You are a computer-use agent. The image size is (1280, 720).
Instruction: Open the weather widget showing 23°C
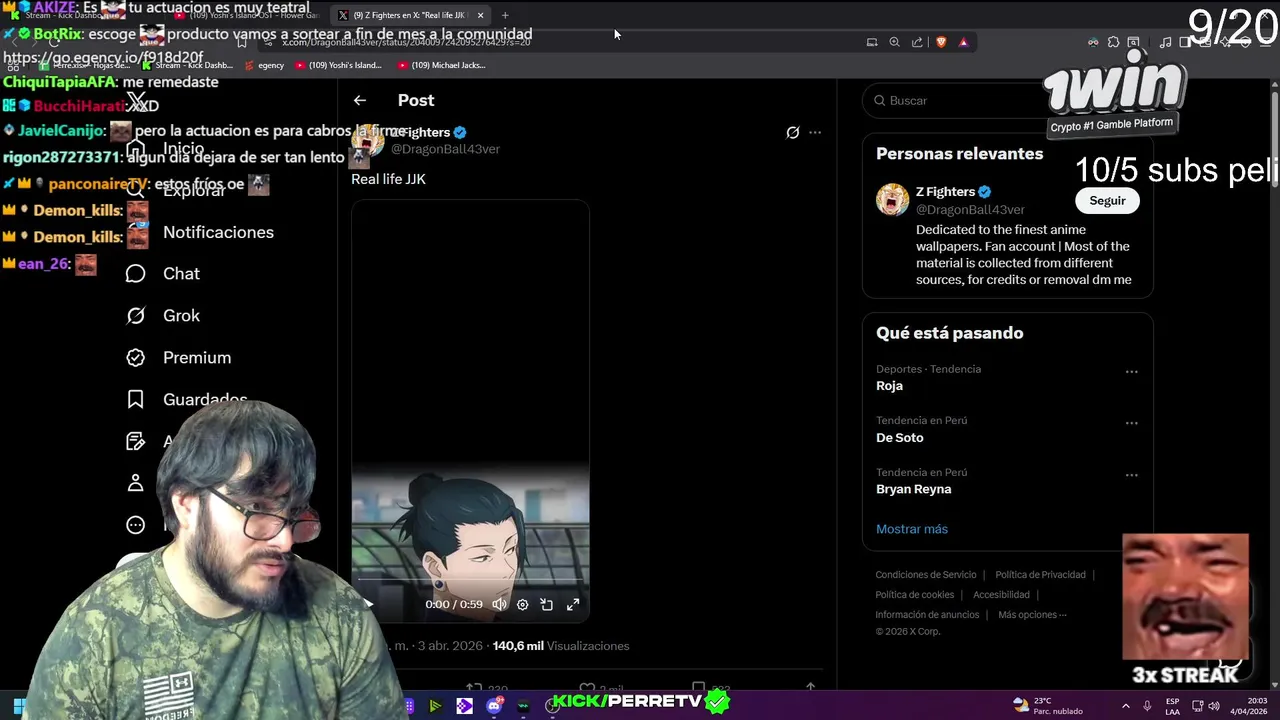(x=1048, y=705)
